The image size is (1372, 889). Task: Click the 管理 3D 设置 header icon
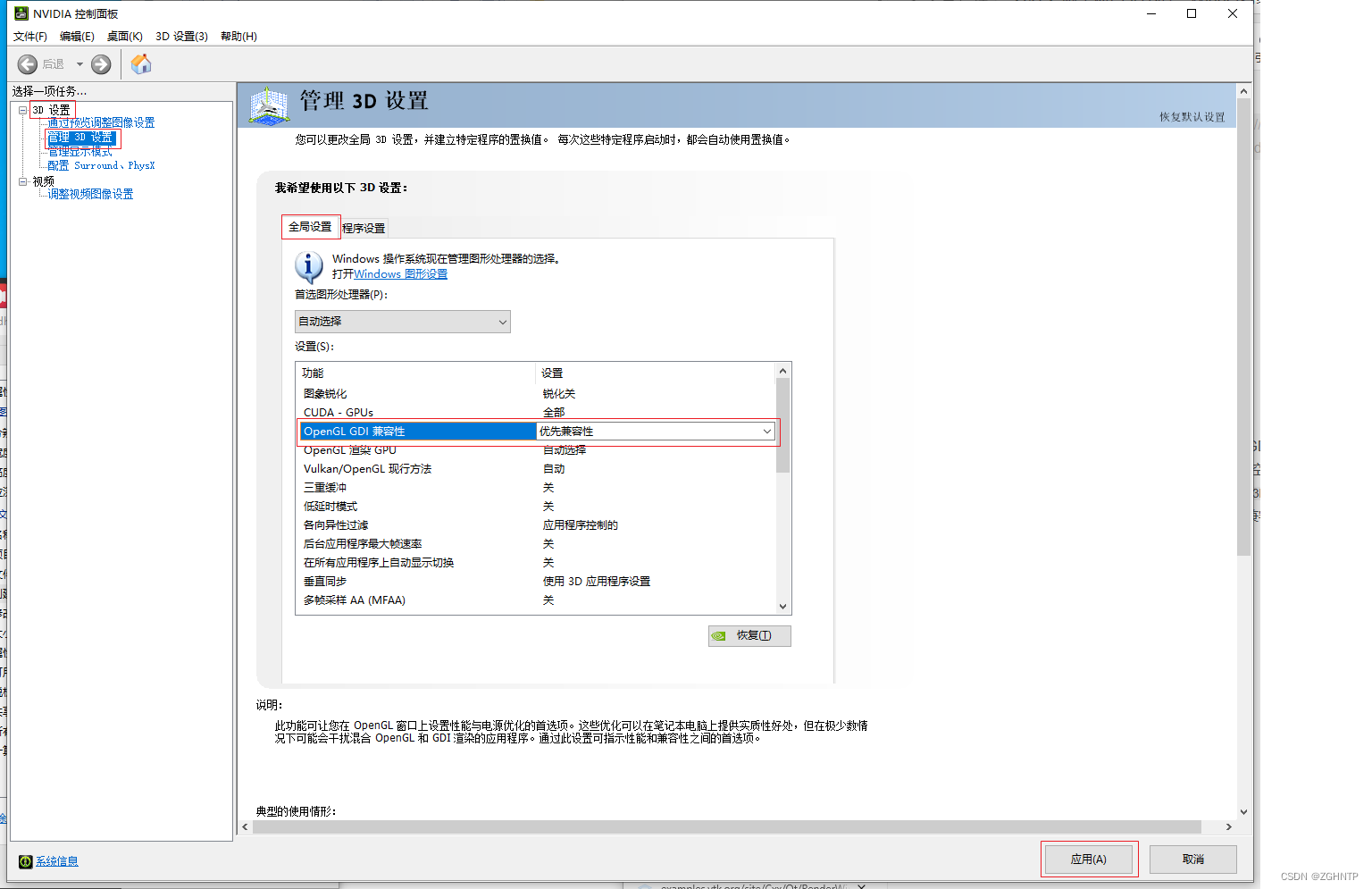click(269, 105)
